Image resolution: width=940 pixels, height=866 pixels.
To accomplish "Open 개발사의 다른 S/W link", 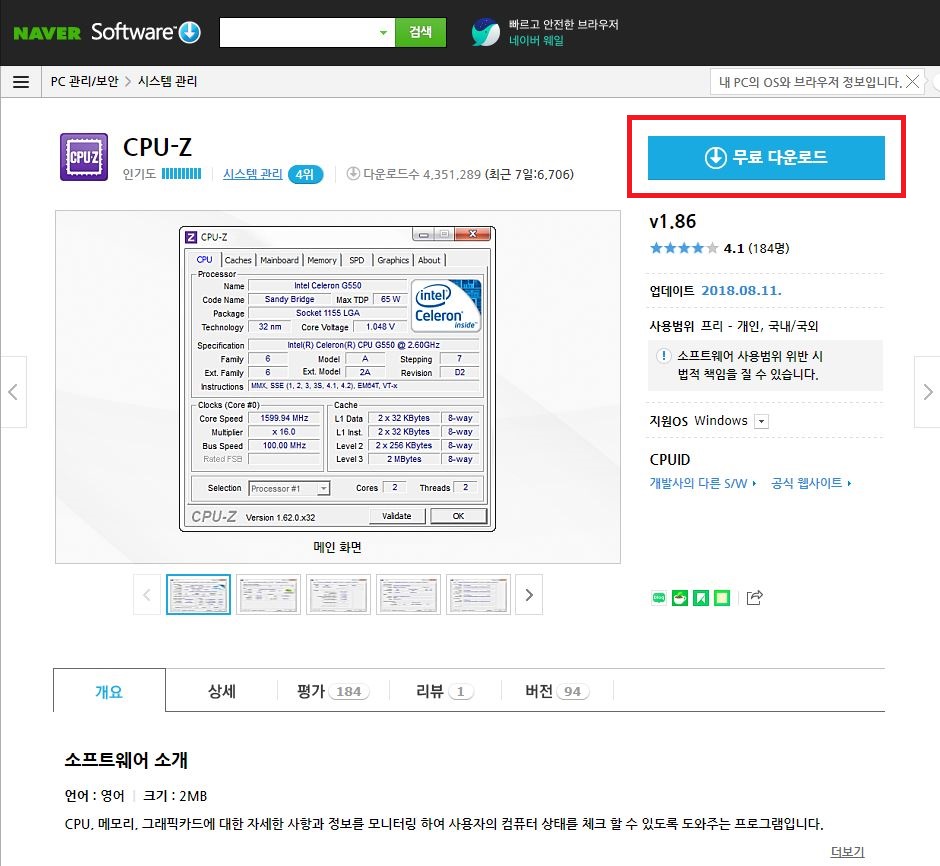I will click(703, 483).
